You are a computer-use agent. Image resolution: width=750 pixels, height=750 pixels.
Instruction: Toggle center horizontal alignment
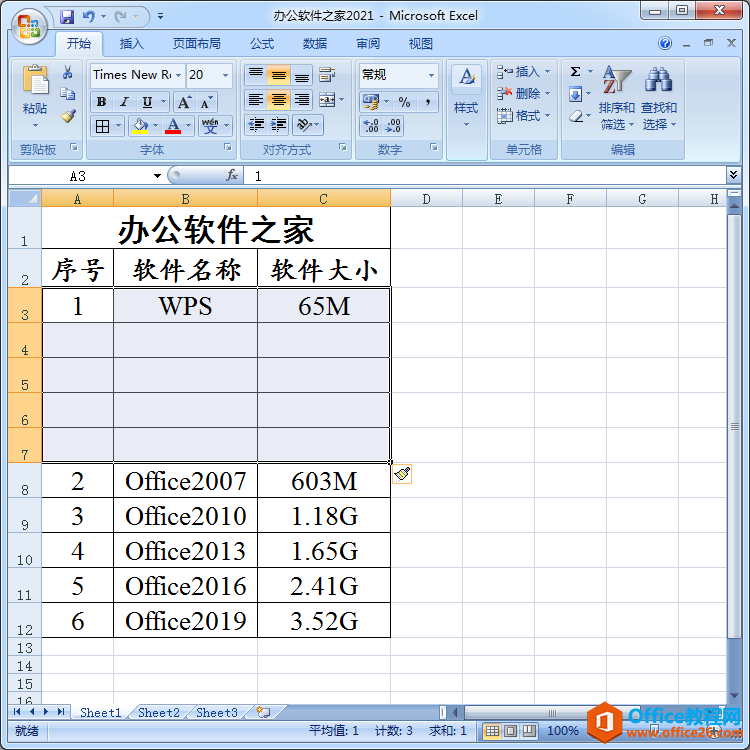pos(278,100)
